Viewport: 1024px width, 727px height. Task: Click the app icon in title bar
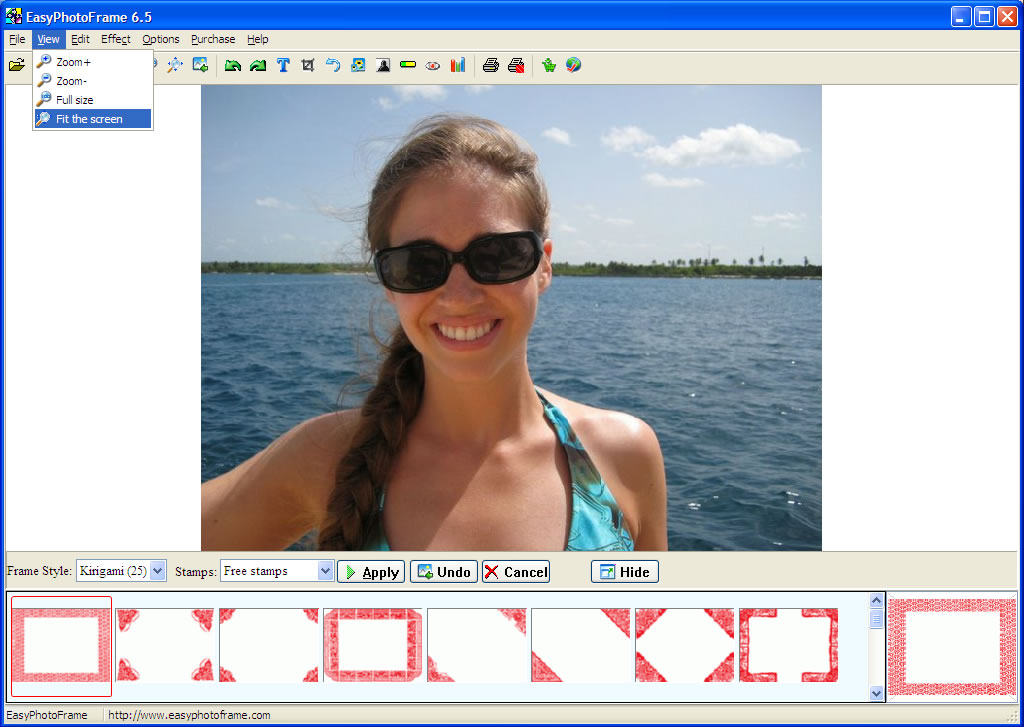click(x=13, y=16)
